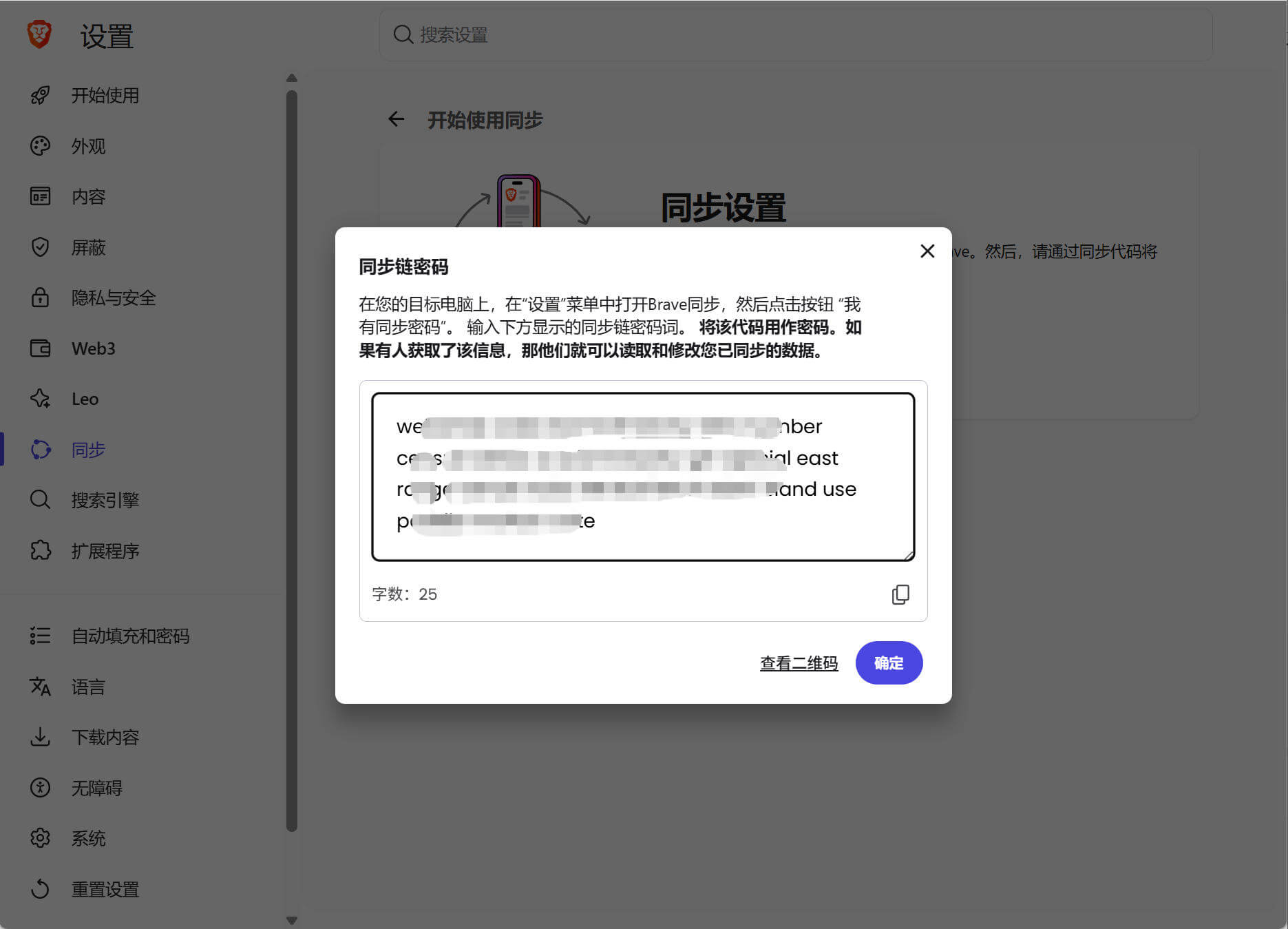Select 外观 menu label
Viewport: 1288px width, 929px height.
88,146
